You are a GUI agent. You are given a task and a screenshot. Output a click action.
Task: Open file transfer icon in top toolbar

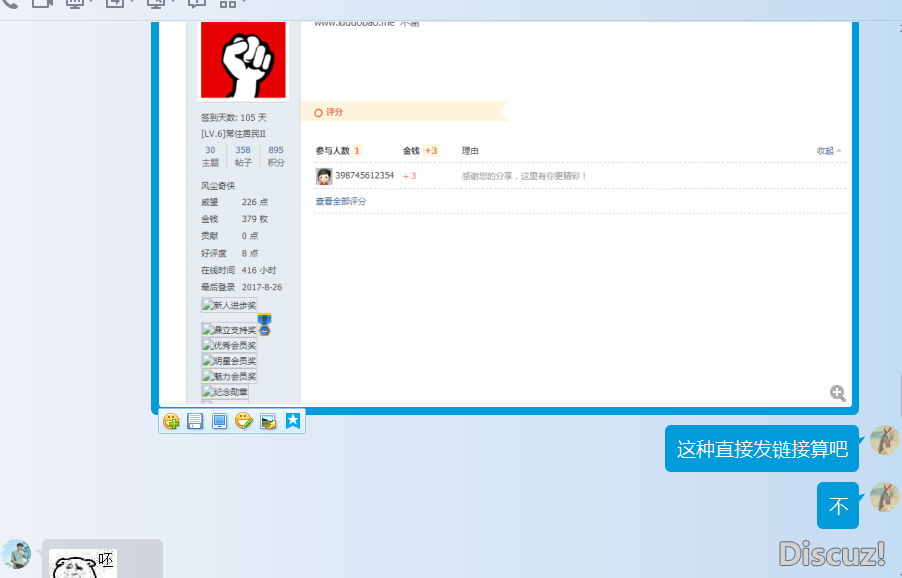[115, 3]
